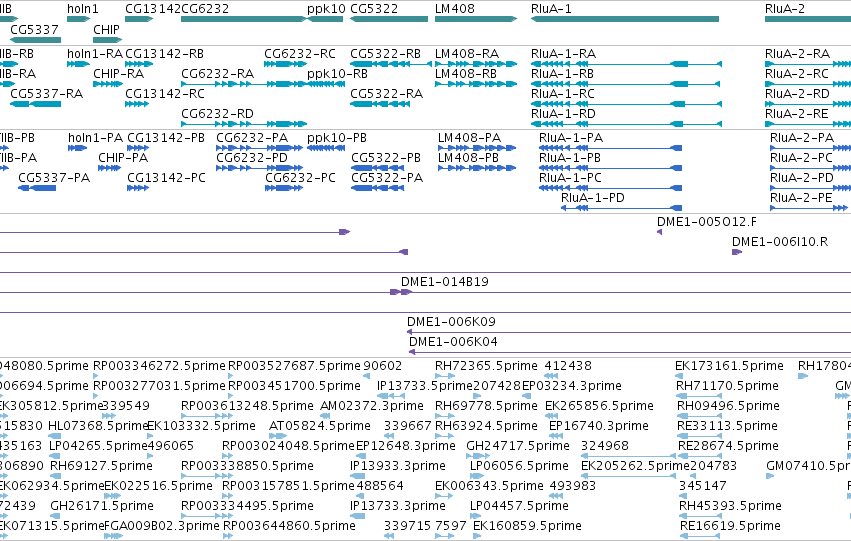The image size is (851, 541).
Task: Select the CG5337 gene label
Action: tap(34, 29)
